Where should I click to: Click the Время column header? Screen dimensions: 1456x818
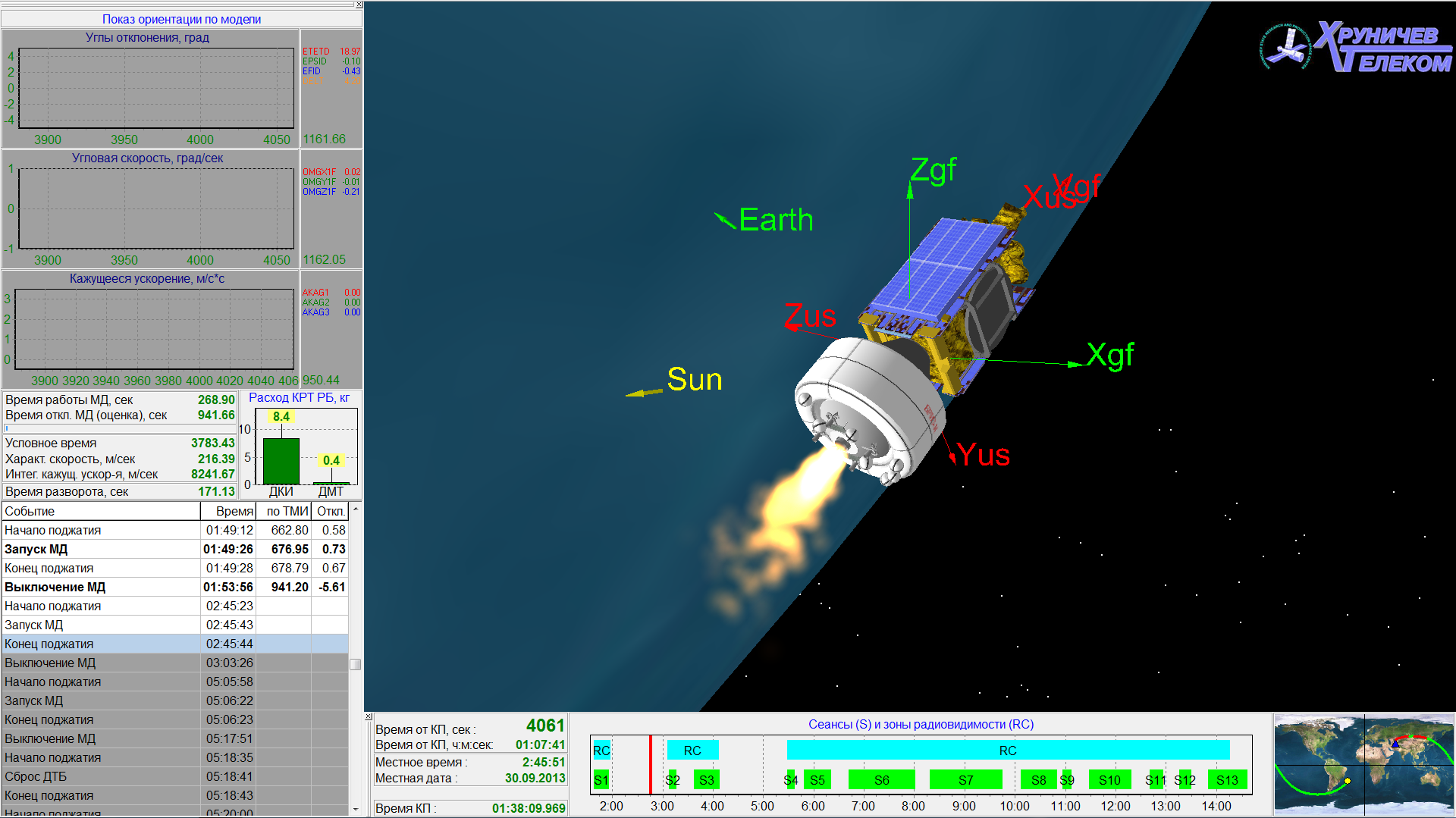(x=228, y=511)
